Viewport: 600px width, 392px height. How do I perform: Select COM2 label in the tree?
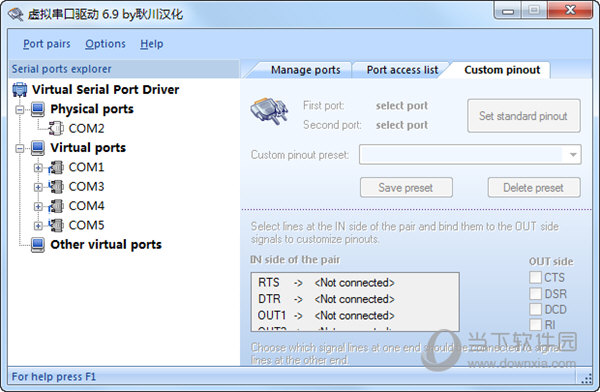(x=86, y=128)
